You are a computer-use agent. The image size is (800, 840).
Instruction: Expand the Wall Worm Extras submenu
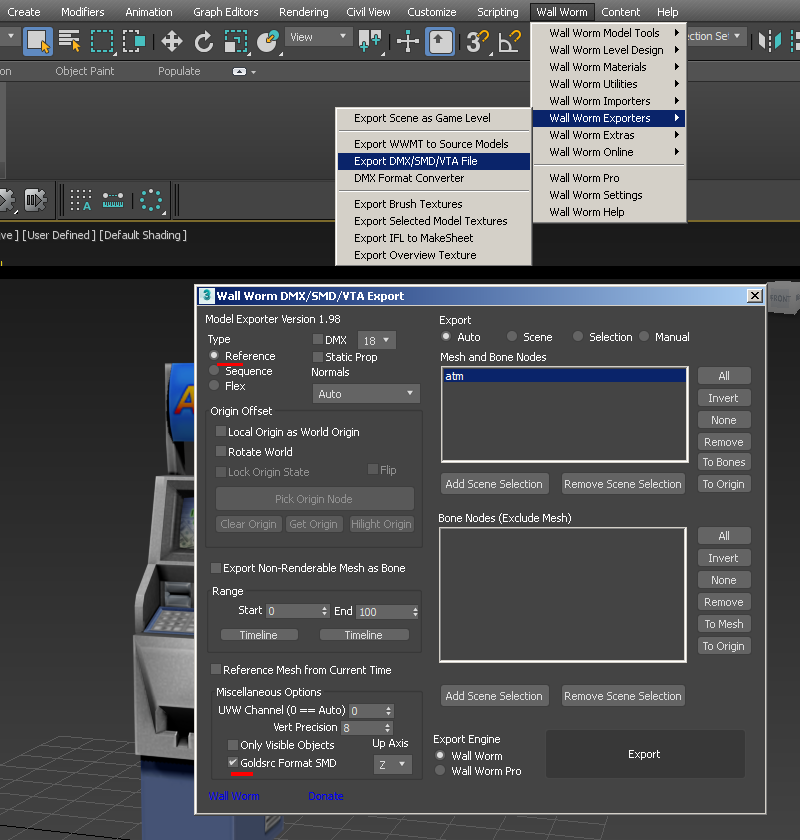(609, 135)
